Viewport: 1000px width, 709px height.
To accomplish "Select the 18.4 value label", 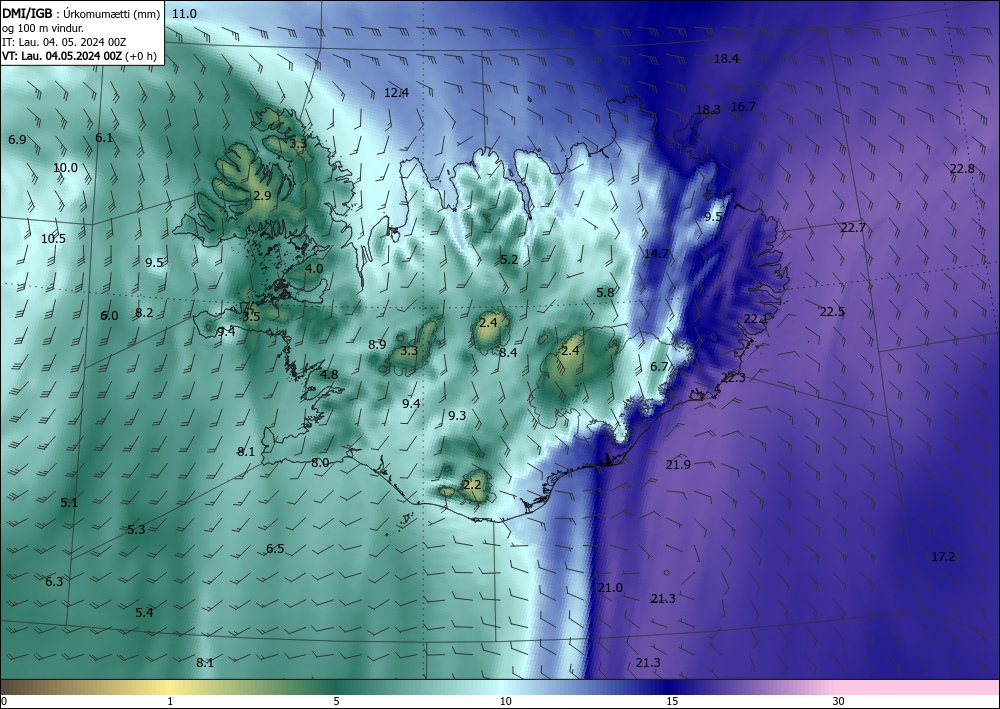I will pyautogui.click(x=726, y=59).
